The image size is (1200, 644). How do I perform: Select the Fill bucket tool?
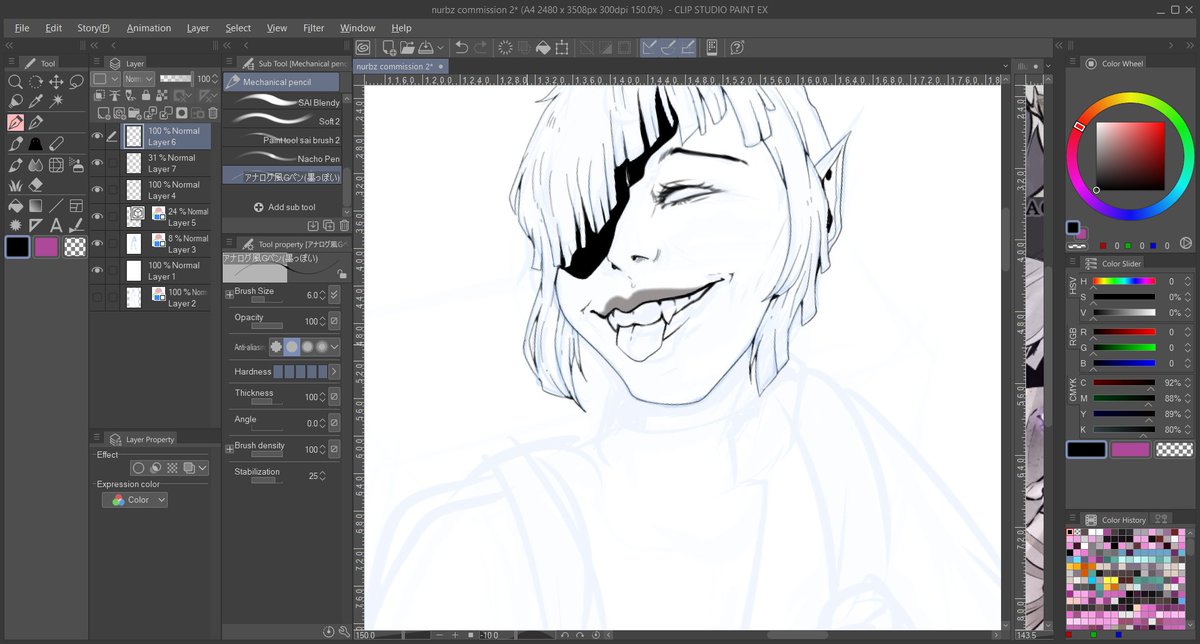click(x=15, y=206)
